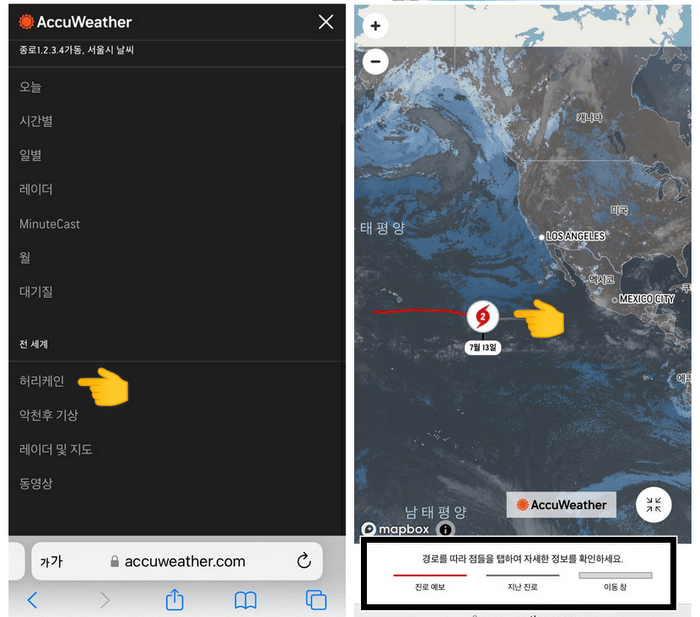Tap the accuweather.com address bar
Screen dimensions: 700x617
(x=178, y=561)
